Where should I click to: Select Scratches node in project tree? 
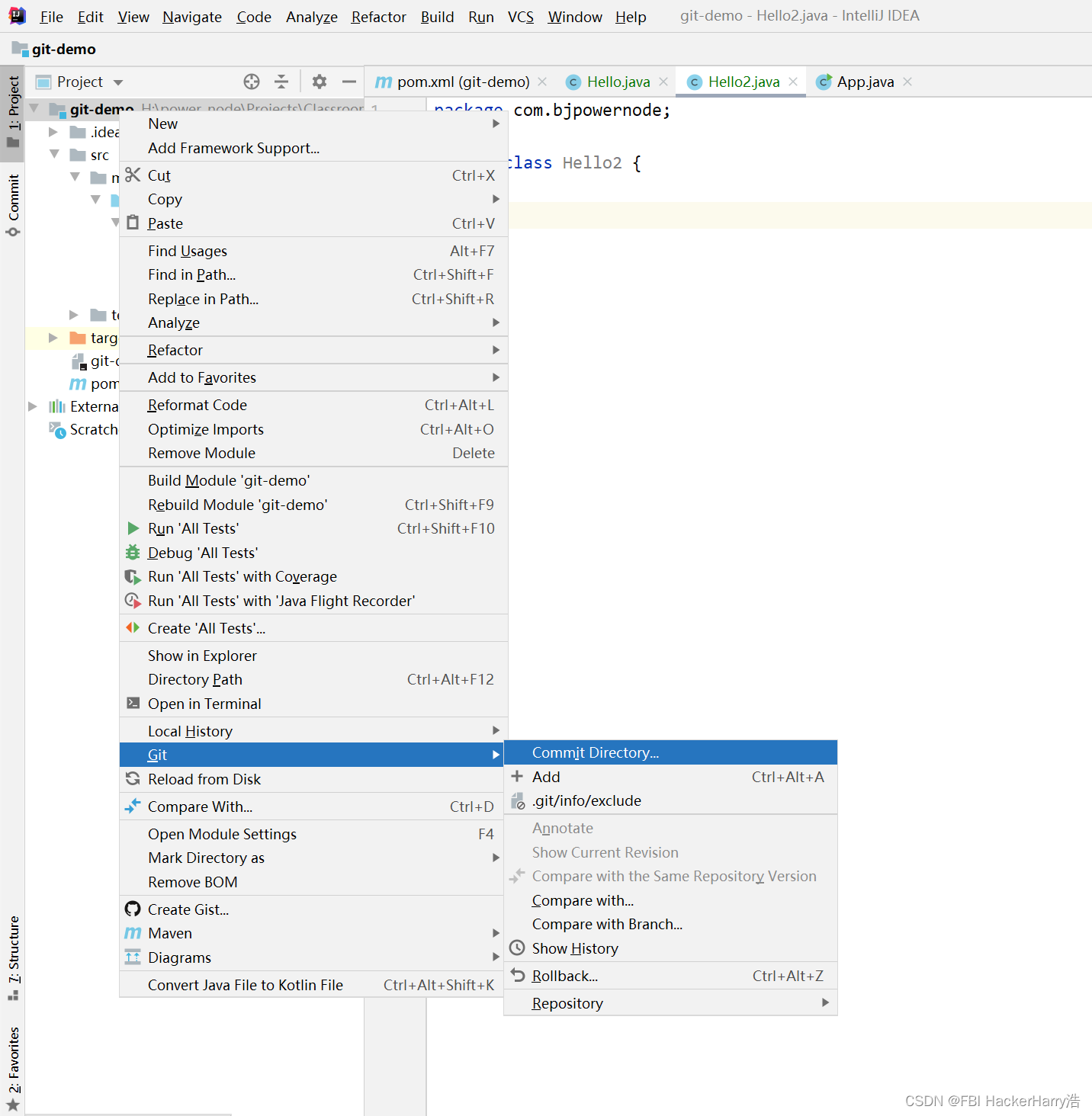pos(94,429)
